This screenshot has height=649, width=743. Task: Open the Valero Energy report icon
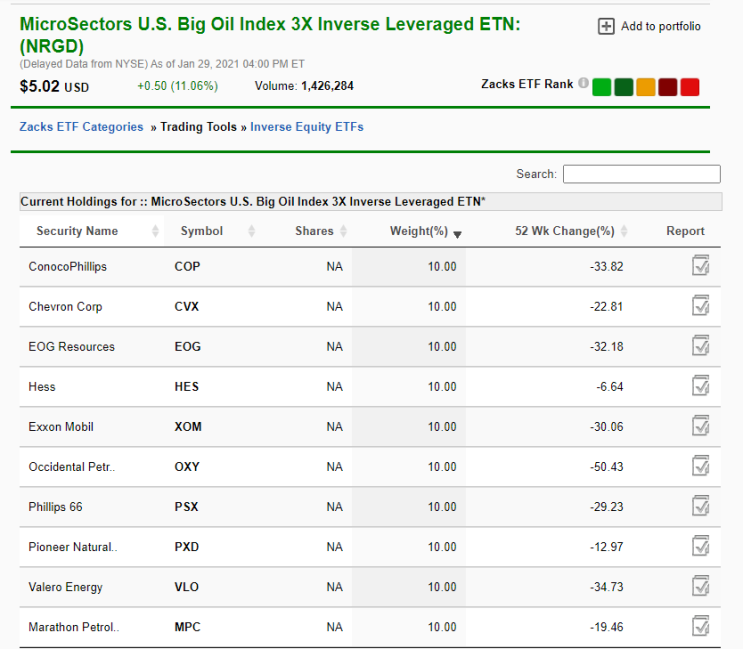(x=700, y=586)
